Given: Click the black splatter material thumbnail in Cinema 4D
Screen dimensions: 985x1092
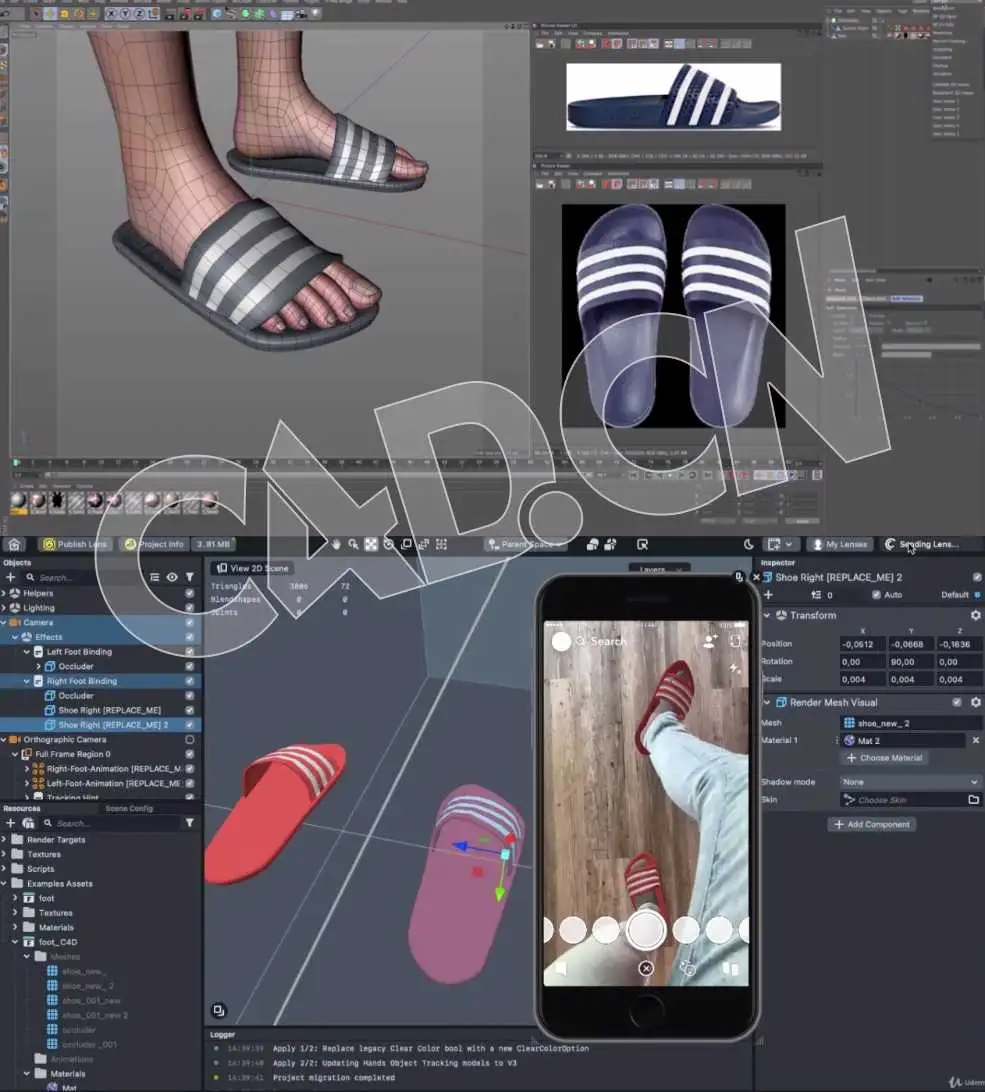Looking at the screenshot, I should (56, 500).
